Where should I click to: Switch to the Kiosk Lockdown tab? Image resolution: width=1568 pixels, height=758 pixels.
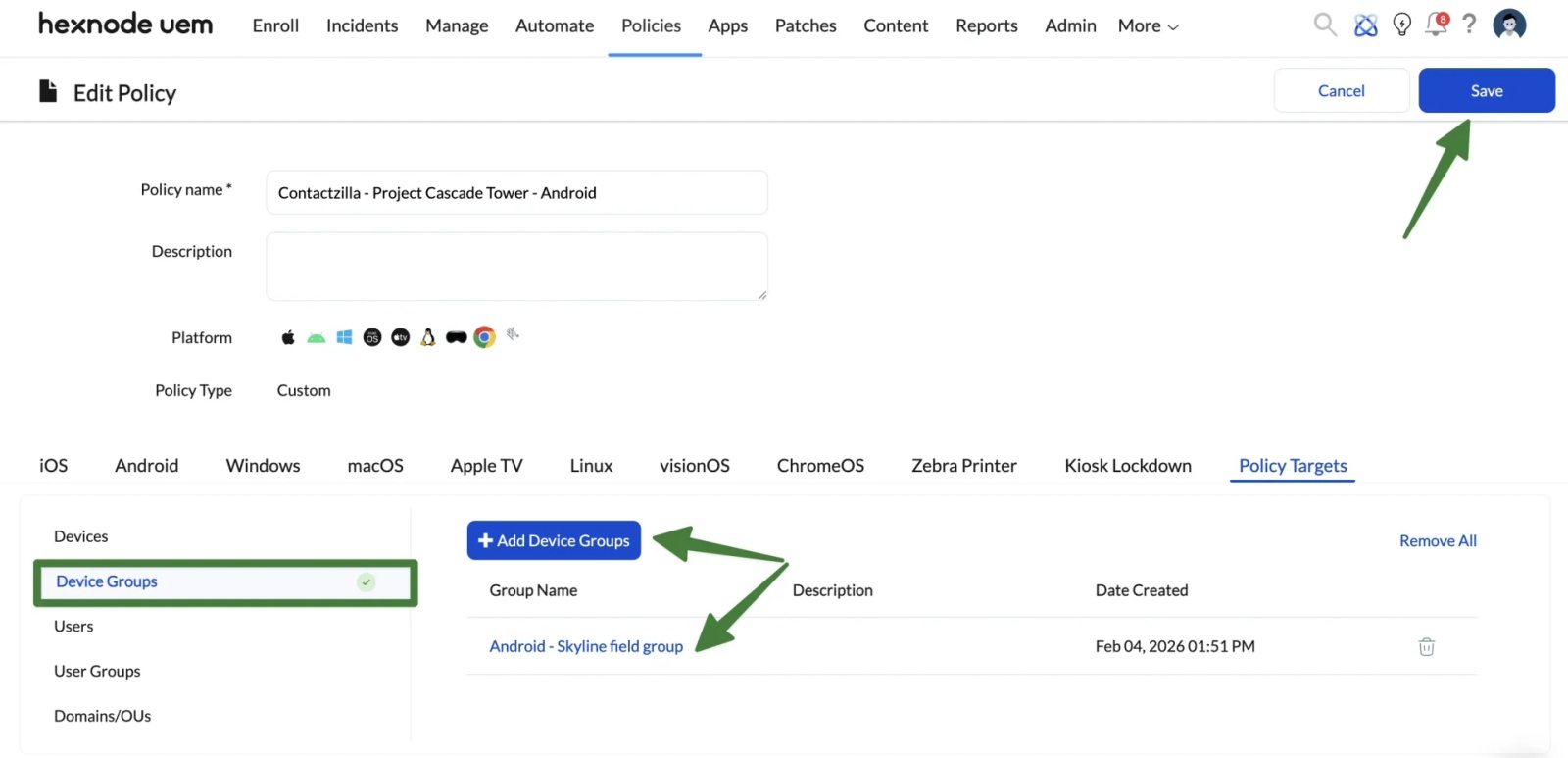tap(1128, 466)
